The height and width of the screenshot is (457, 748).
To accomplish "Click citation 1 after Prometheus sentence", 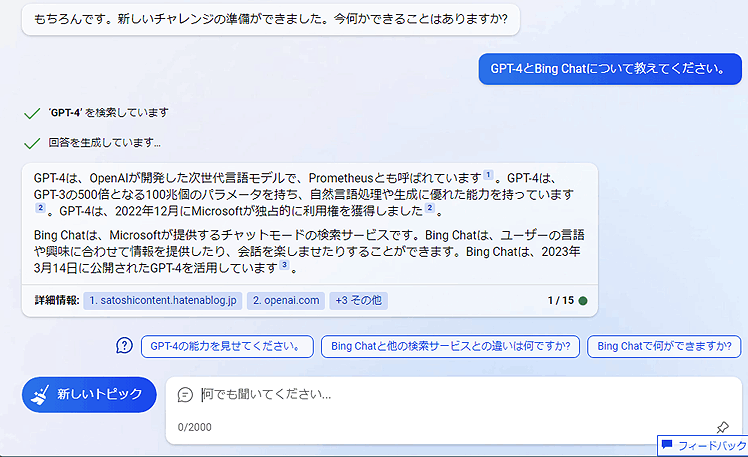I will point(488,174).
